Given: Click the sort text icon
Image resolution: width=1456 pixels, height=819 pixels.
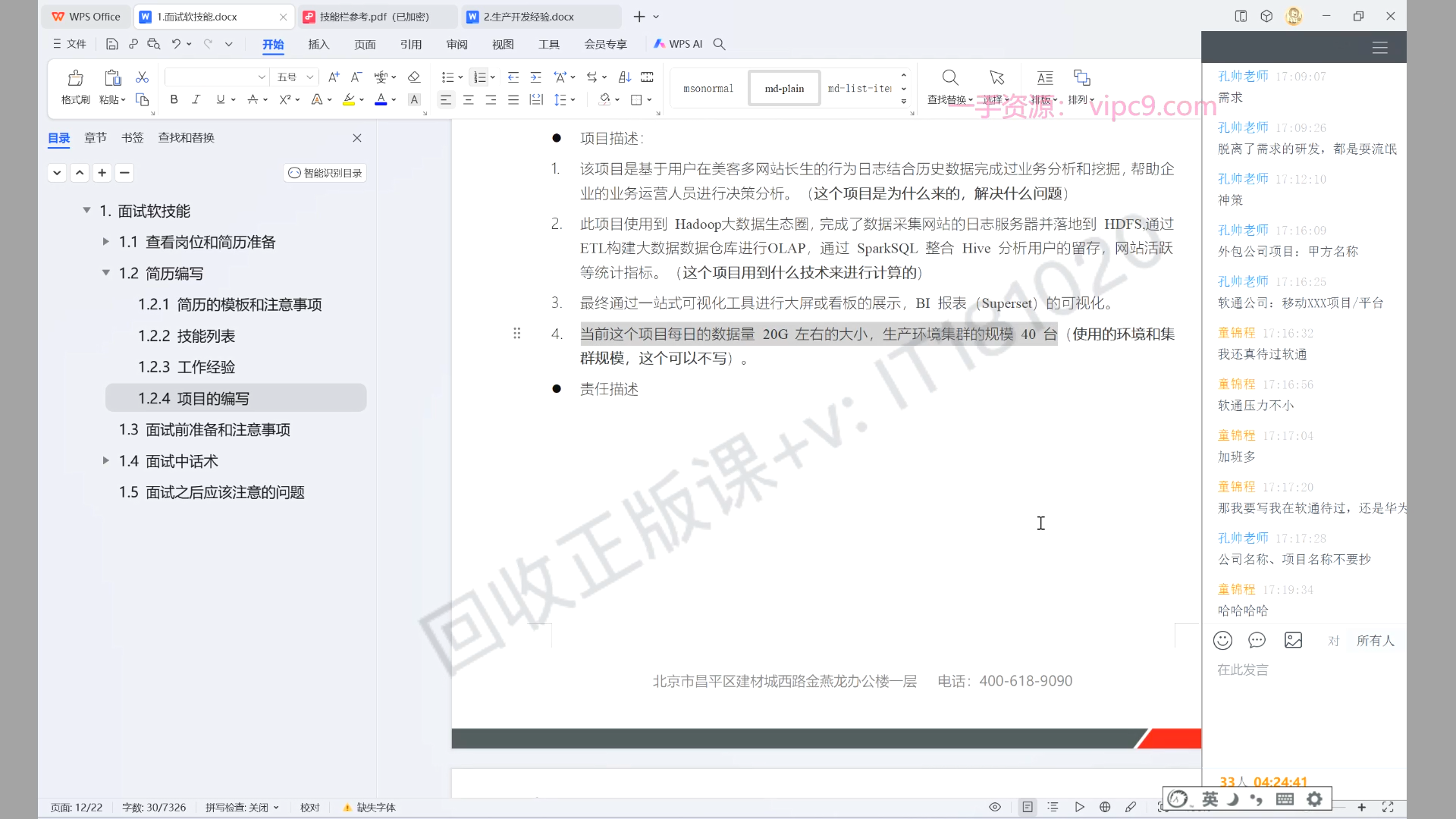Looking at the screenshot, I should tap(625, 77).
